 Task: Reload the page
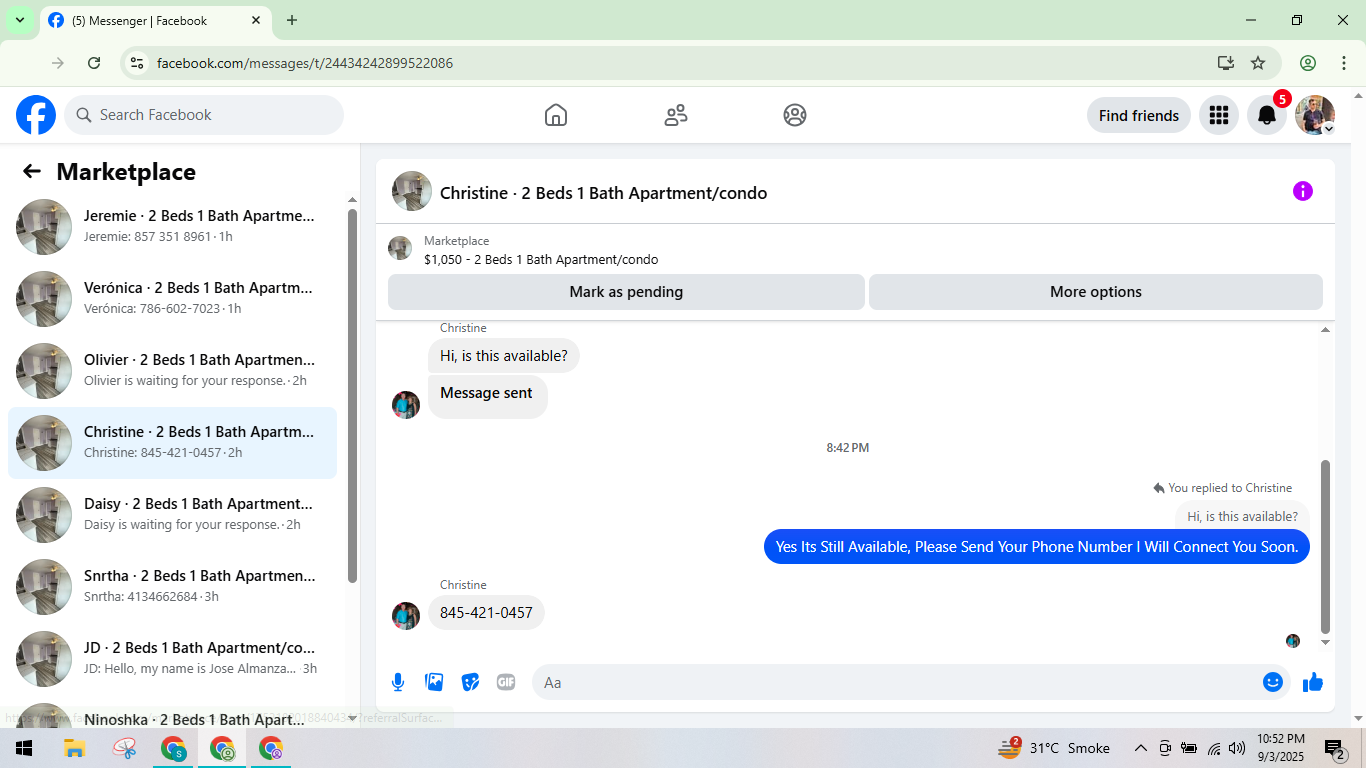coord(94,63)
